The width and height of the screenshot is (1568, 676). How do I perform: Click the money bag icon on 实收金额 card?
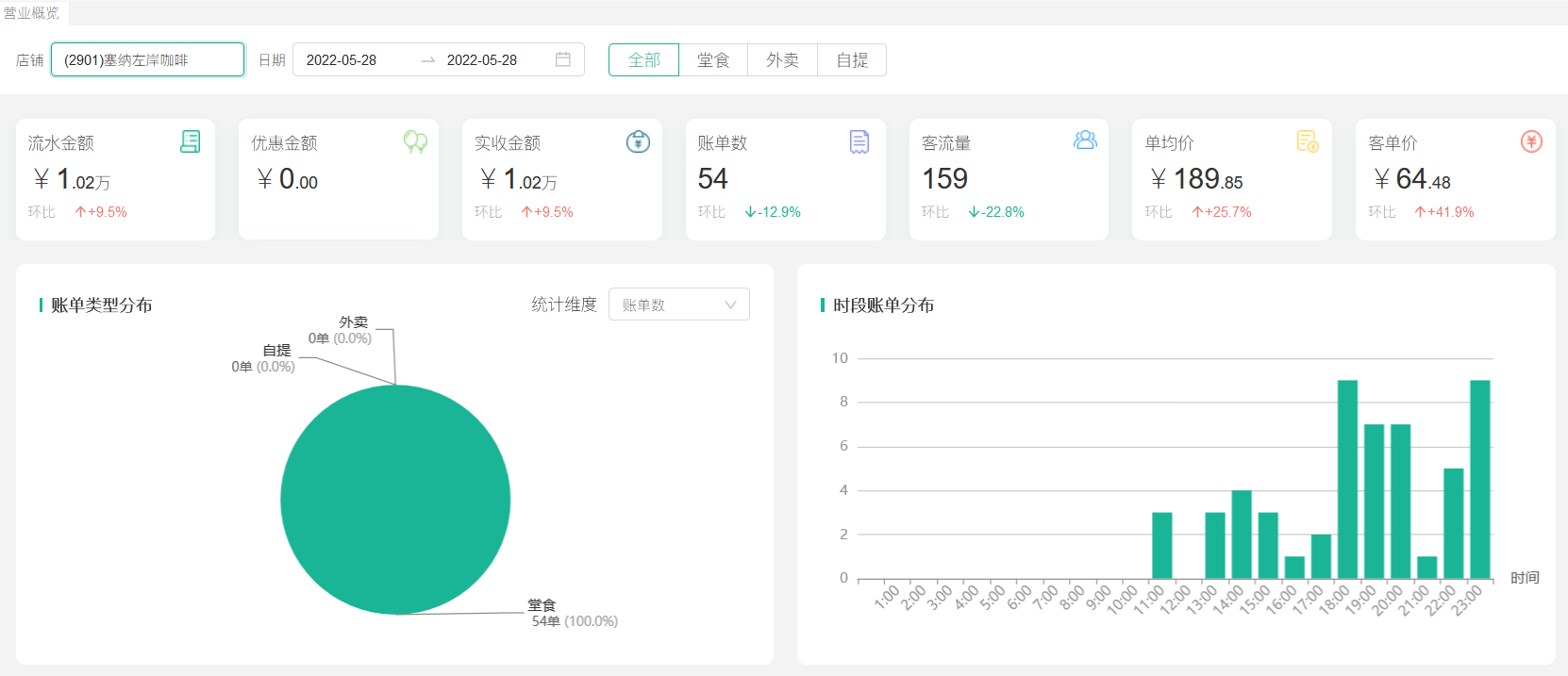(638, 141)
